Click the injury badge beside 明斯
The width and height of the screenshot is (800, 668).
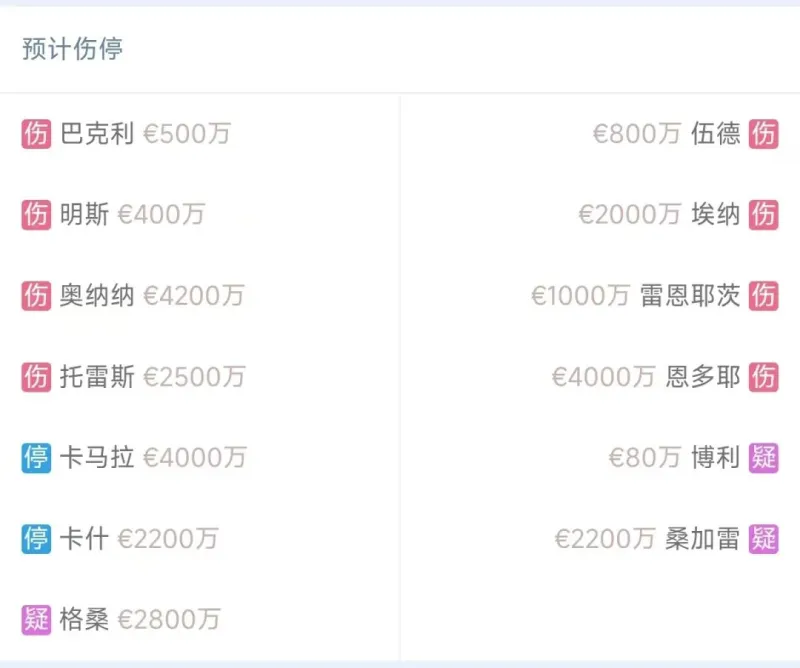36,214
